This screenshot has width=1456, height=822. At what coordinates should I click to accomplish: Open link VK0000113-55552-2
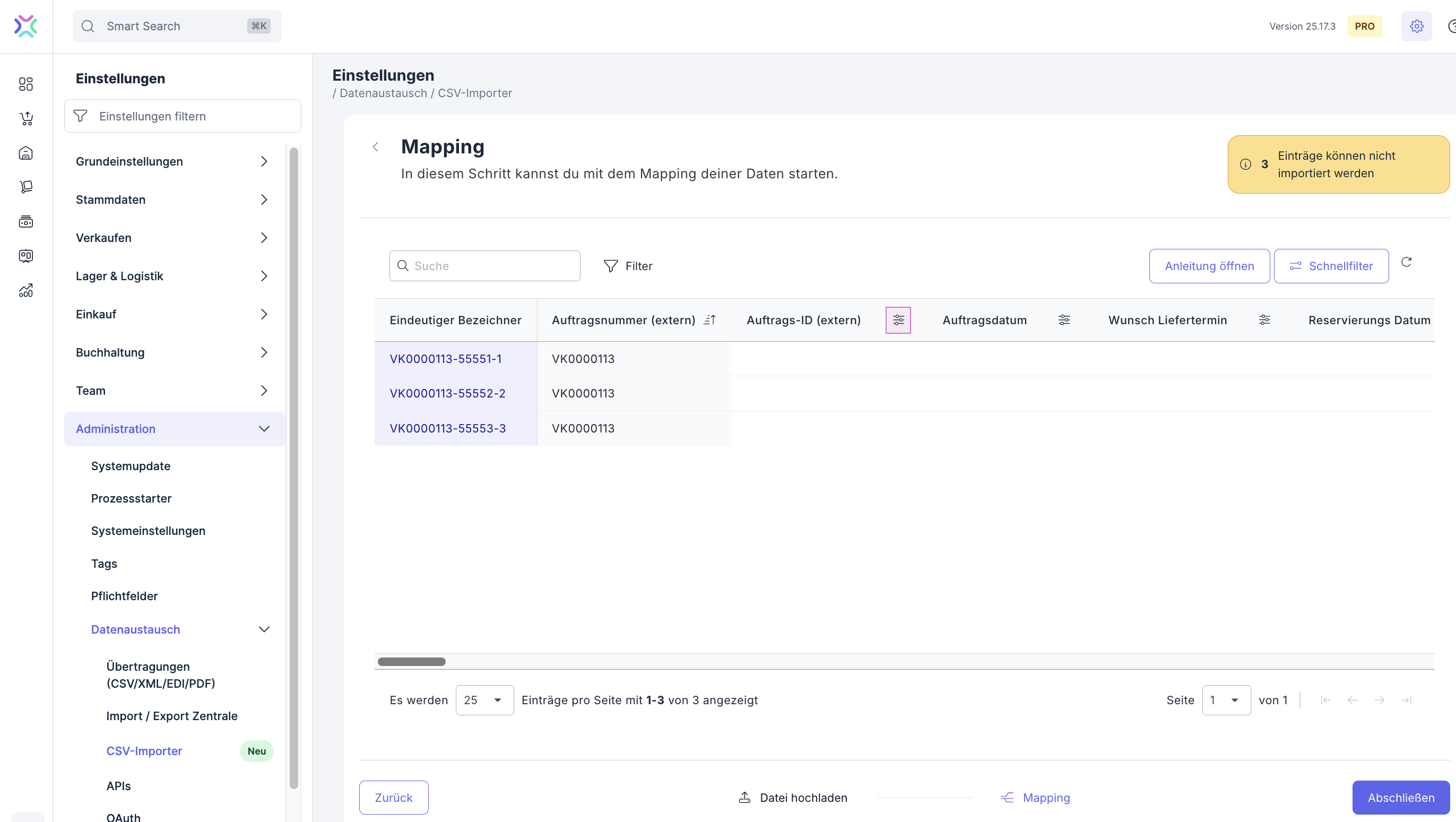447,393
